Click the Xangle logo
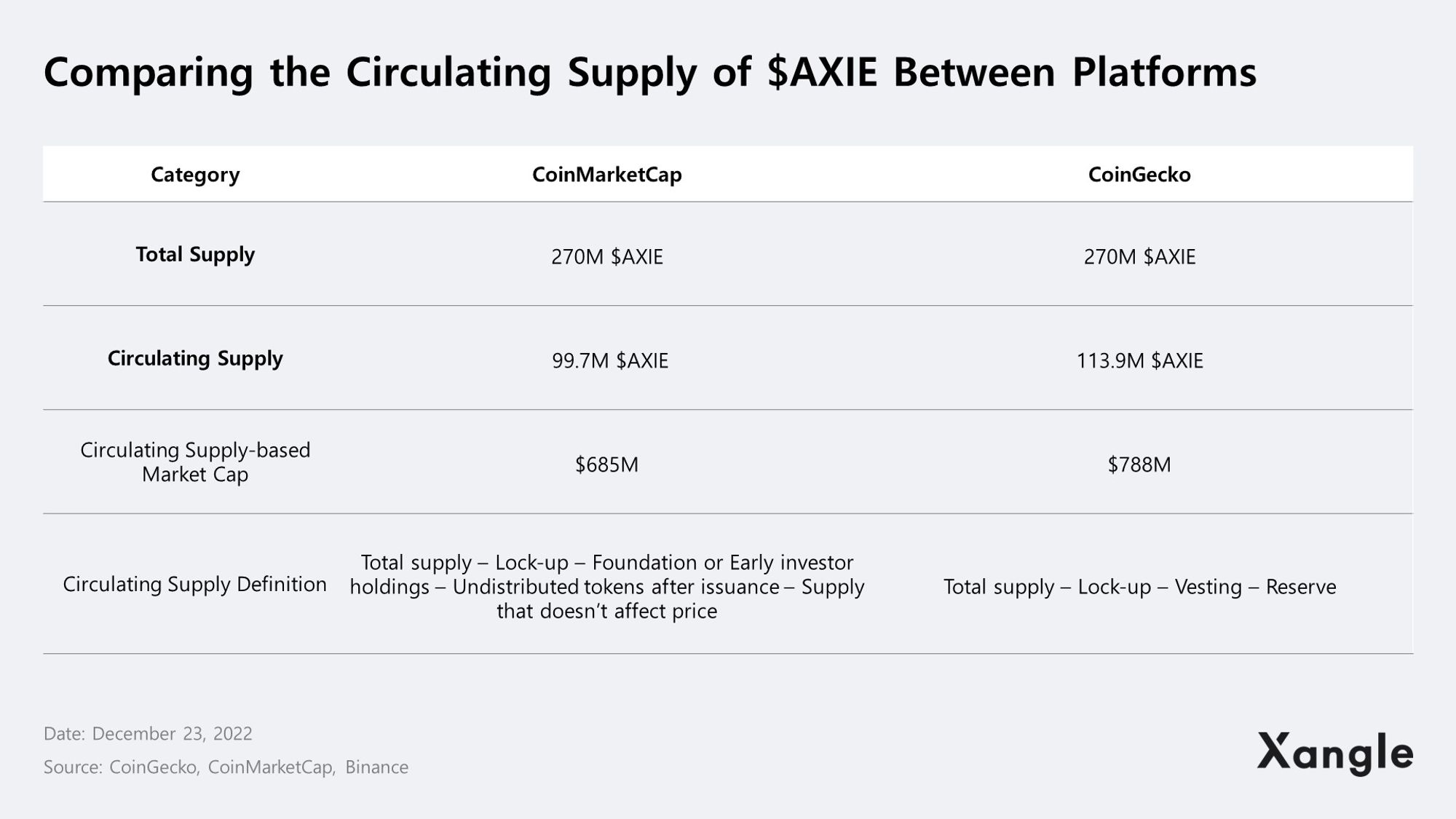This screenshot has width=1456, height=819. [x=1334, y=753]
